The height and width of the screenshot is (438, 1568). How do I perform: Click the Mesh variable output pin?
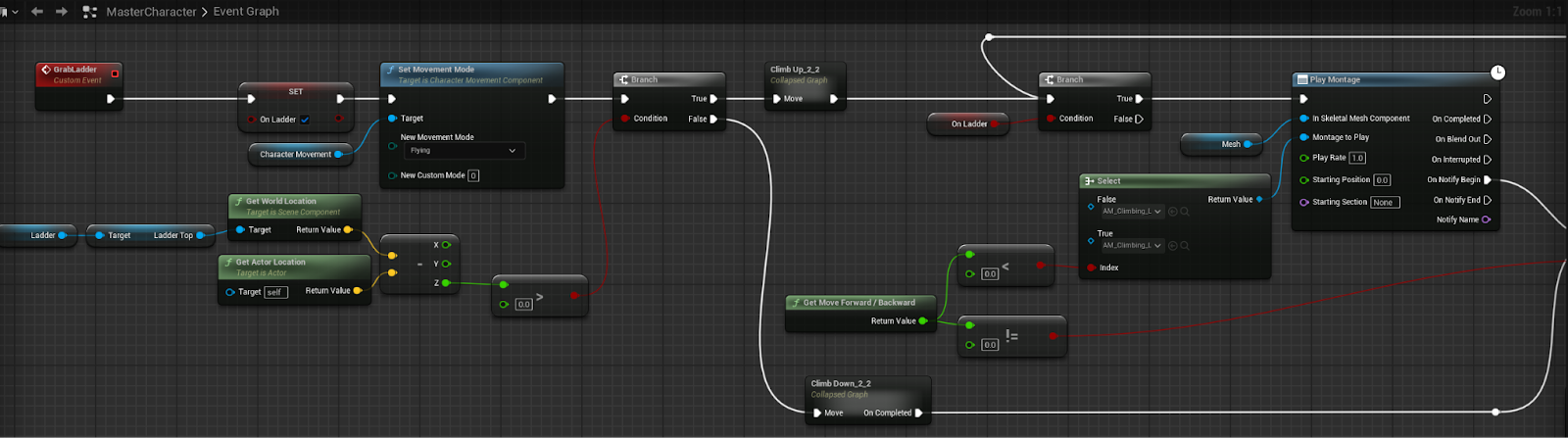(x=1248, y=144)
